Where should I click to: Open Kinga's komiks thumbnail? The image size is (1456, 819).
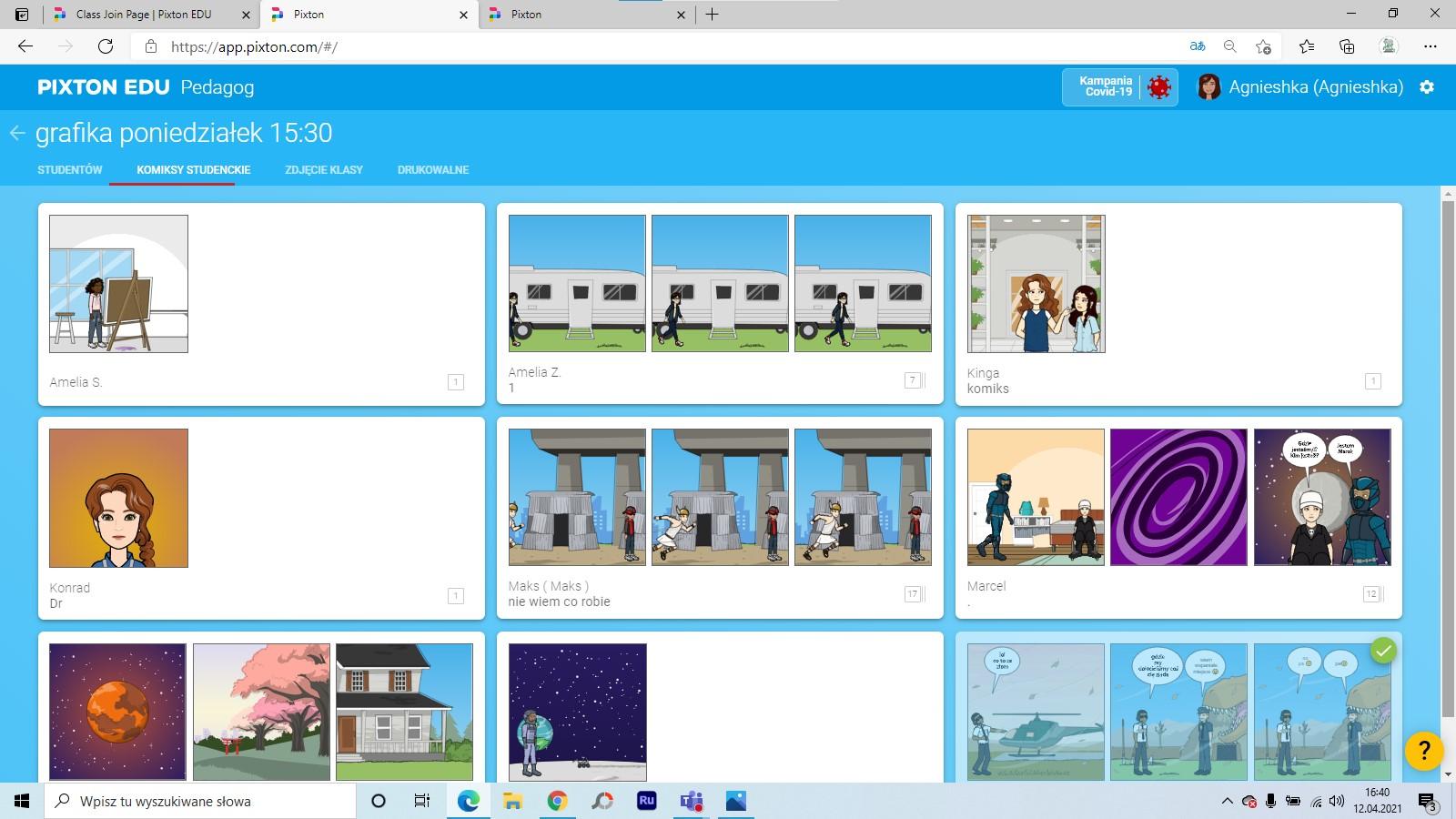point(1036,284)
